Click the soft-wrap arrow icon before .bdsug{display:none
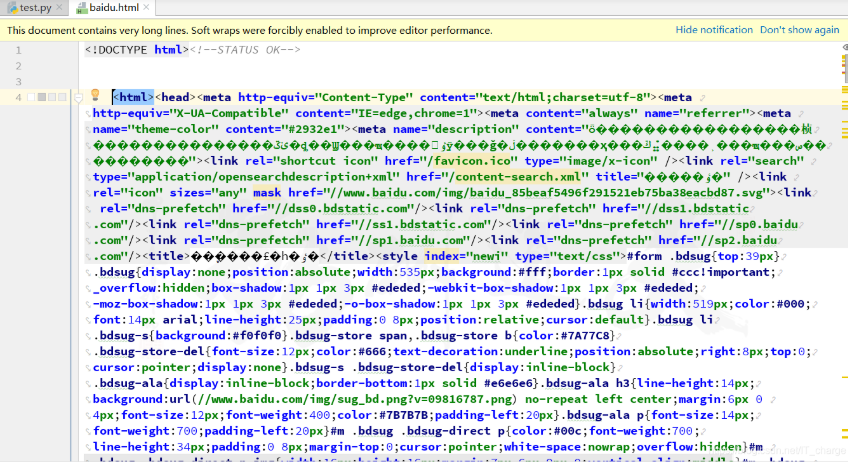The height and width of the screenshot is (463, 848). [88, 273]
